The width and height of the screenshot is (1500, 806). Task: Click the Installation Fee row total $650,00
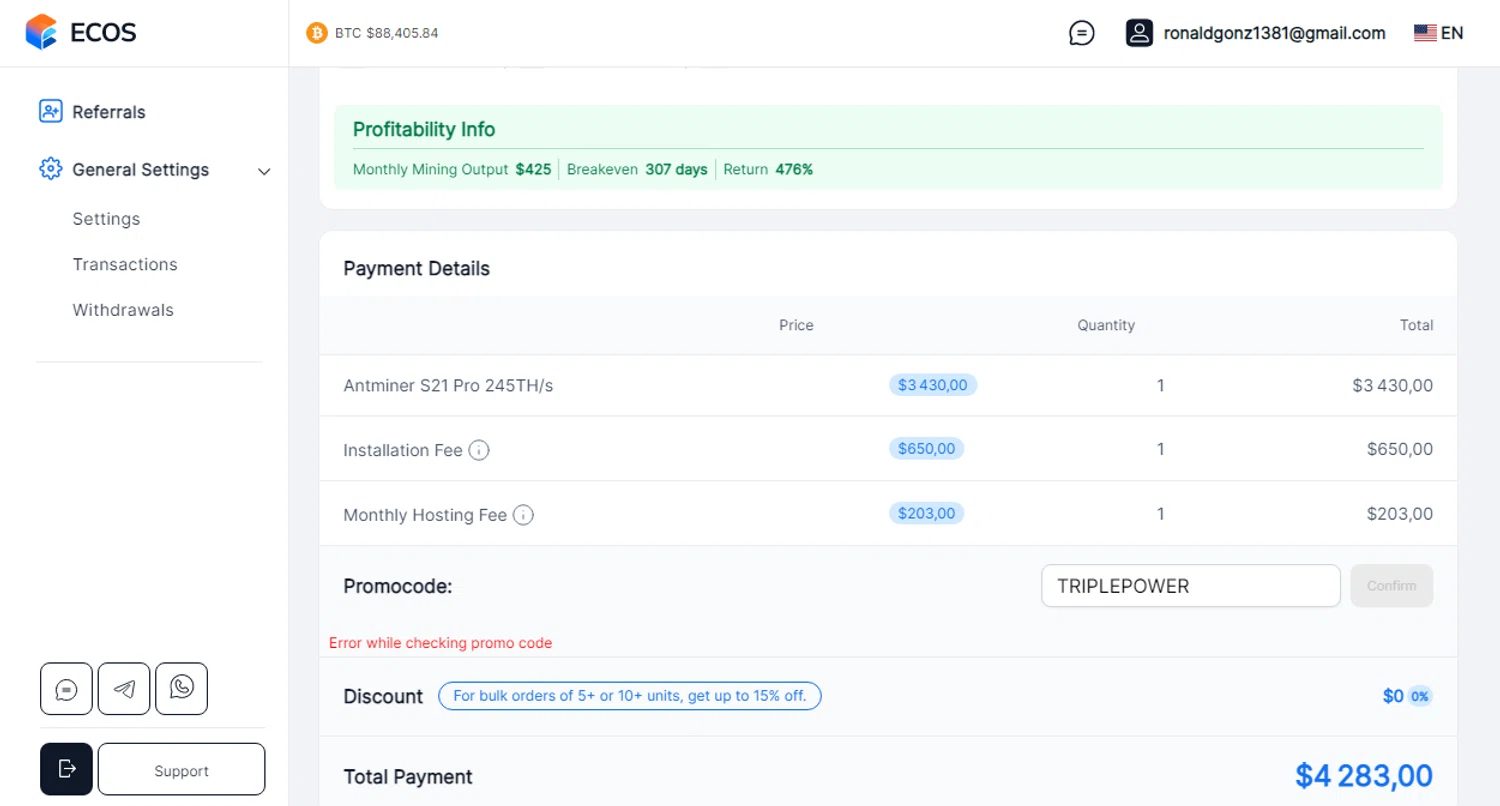click(x=1400, y=450)
